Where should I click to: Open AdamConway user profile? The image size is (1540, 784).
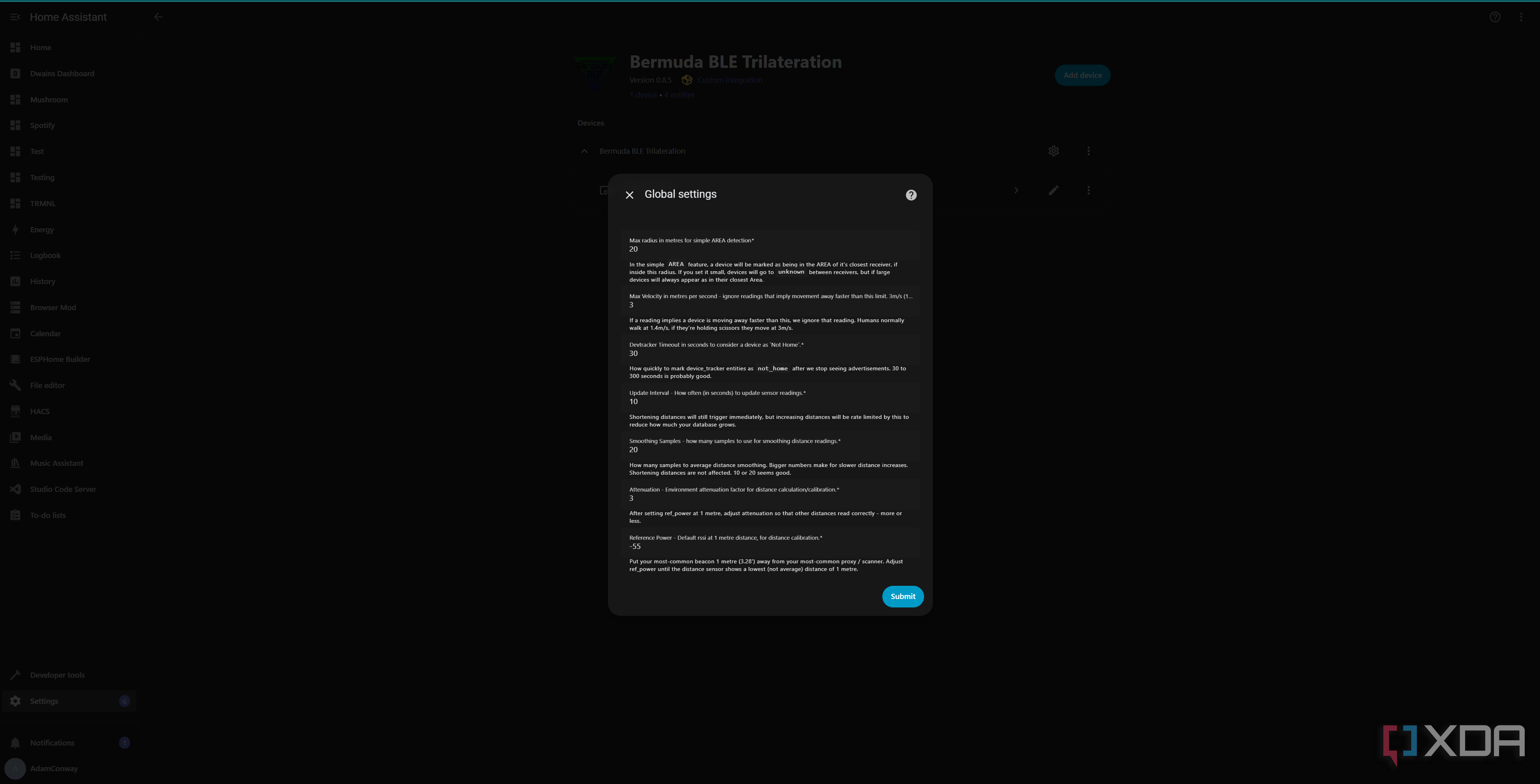(69, 768)
